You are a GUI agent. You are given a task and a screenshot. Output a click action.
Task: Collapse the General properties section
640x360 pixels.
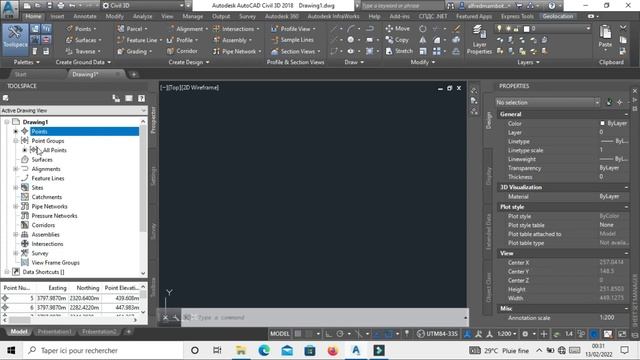pos(626,114)
